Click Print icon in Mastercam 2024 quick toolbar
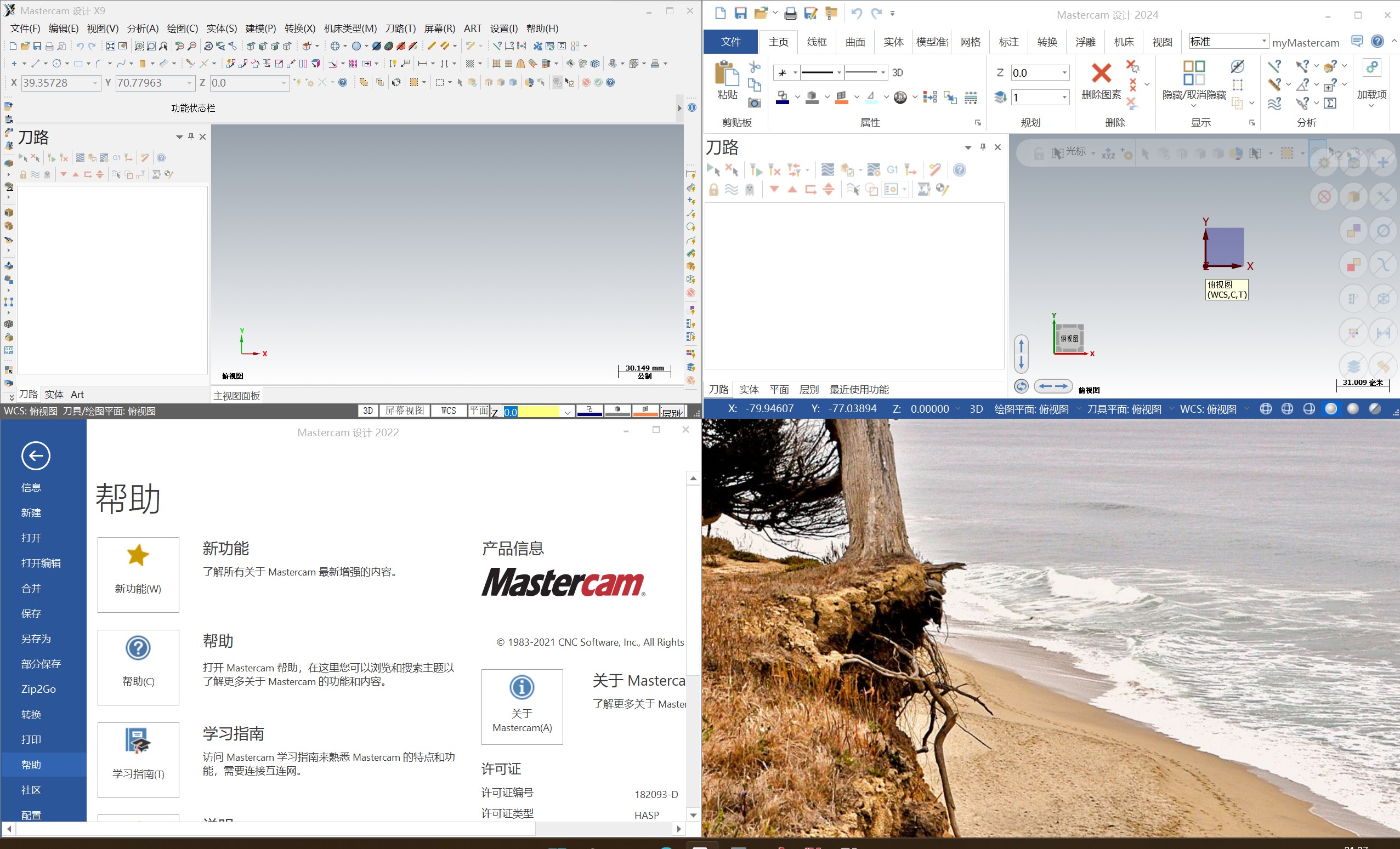This screenshot has width=1400, height=849. pos(790,13)
